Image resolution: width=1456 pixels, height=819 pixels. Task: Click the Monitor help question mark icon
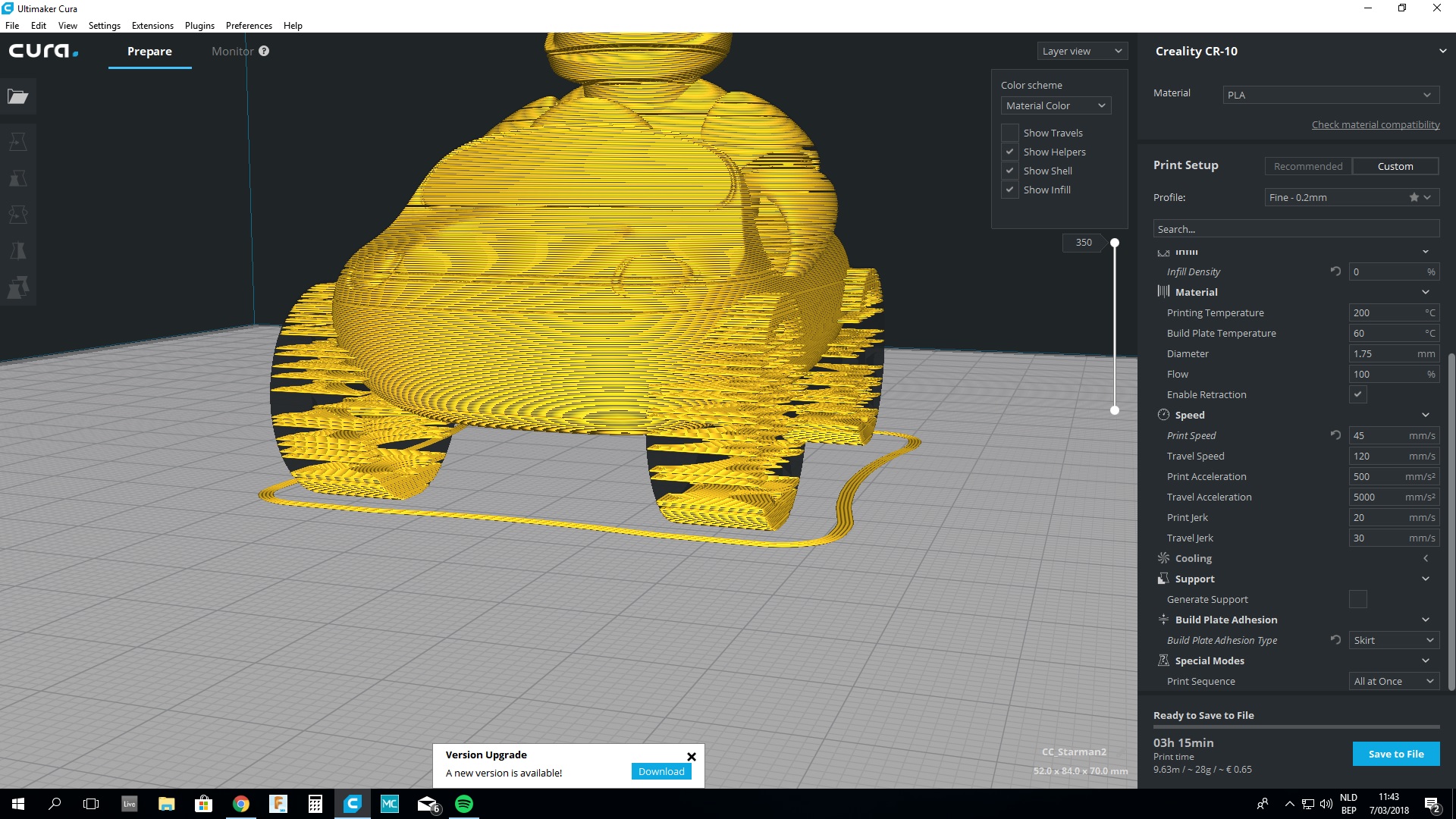(264, 52)
